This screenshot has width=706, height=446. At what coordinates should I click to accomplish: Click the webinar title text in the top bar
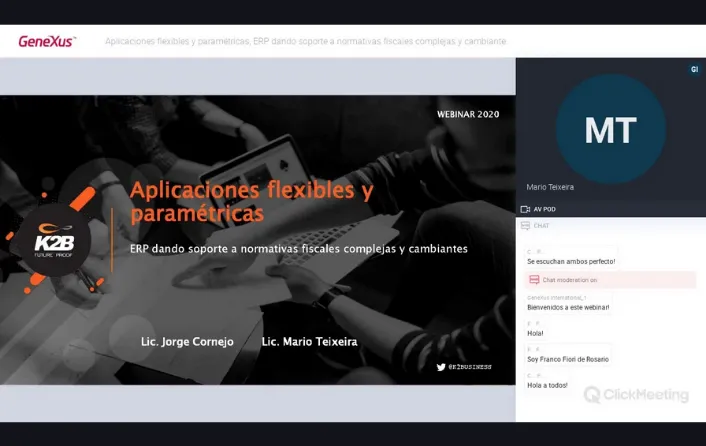[305, 41]
